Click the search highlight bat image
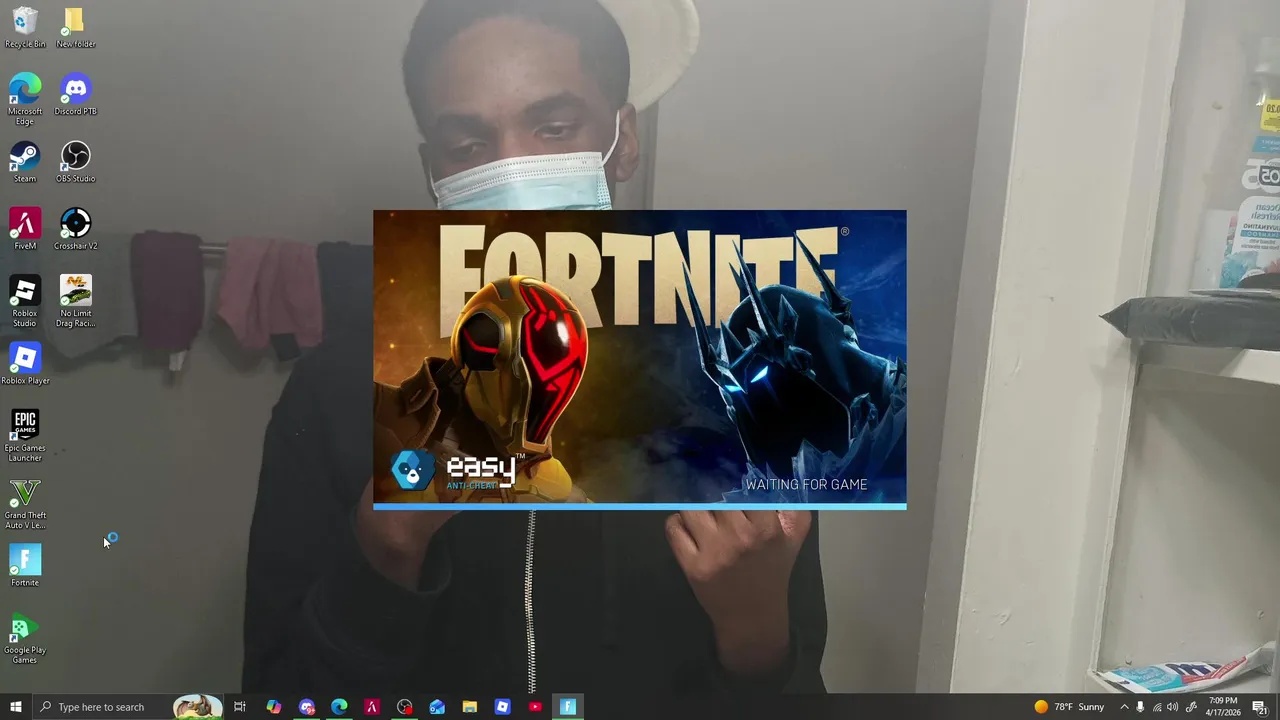 tap(197, 707)
